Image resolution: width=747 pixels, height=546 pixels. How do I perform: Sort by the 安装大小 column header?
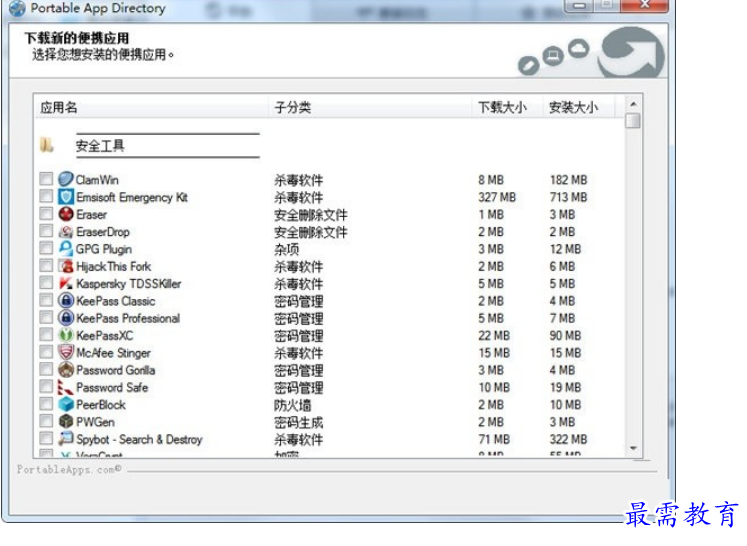point(579,107)
